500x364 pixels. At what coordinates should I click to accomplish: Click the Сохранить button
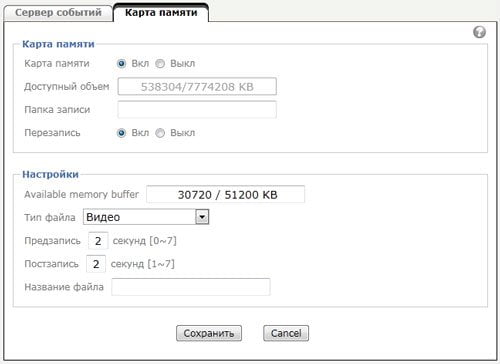[x=209, y=333]
